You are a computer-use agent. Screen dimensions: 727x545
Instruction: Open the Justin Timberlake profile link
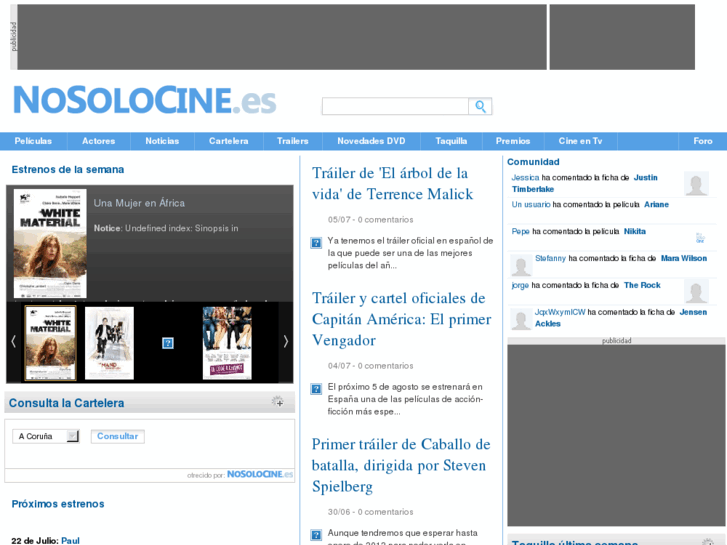pyautogui.click(x=645, y=177)
